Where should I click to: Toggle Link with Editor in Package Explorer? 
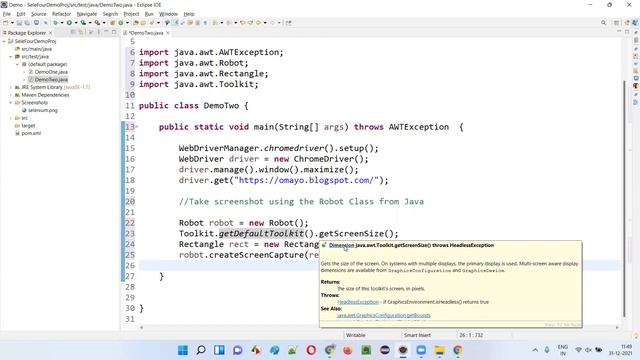tap(81, 32)
